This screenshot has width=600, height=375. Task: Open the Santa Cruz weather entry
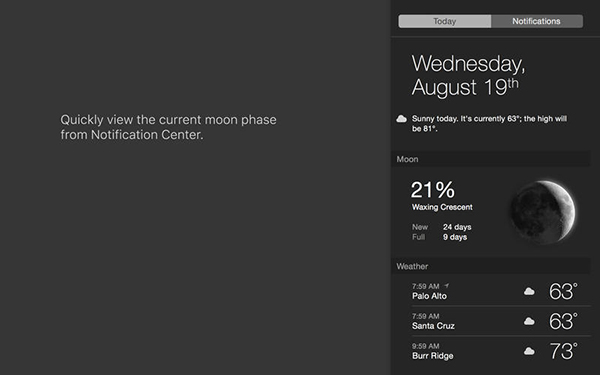[x=496, y=321]
